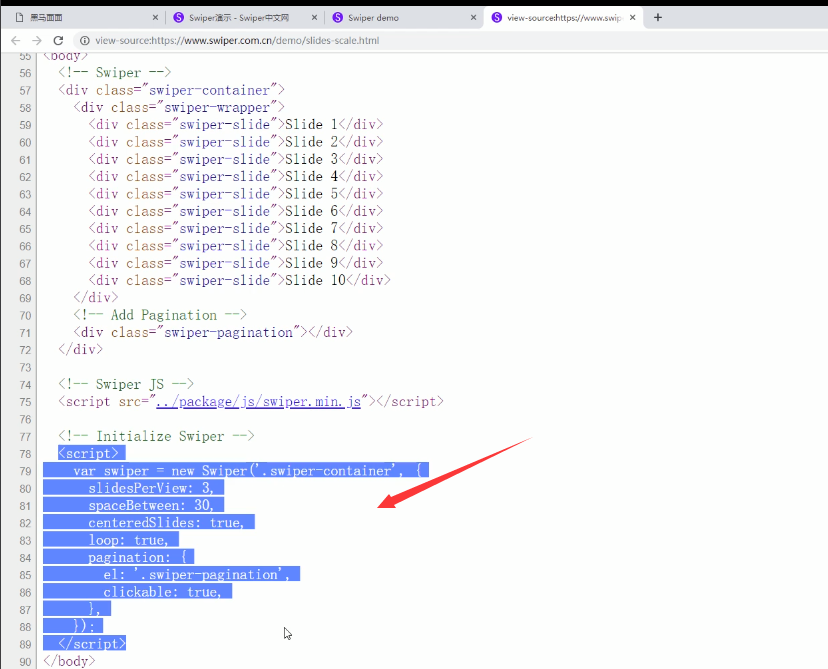This screenshot has width=828, height=669.
Task: Click the Slide 5 text
Action: 312,194
